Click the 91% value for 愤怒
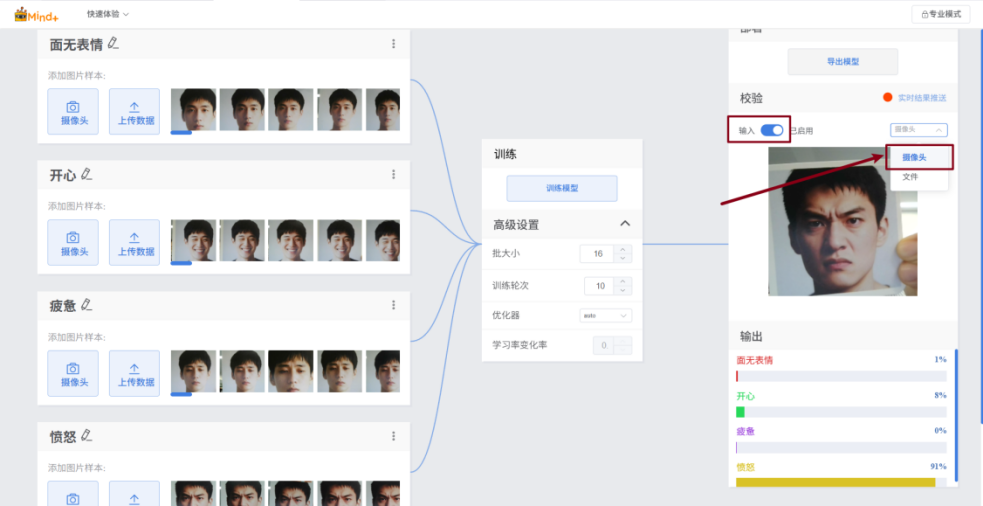The height and width of the screenshot is (506, 983). coord(938,466)
